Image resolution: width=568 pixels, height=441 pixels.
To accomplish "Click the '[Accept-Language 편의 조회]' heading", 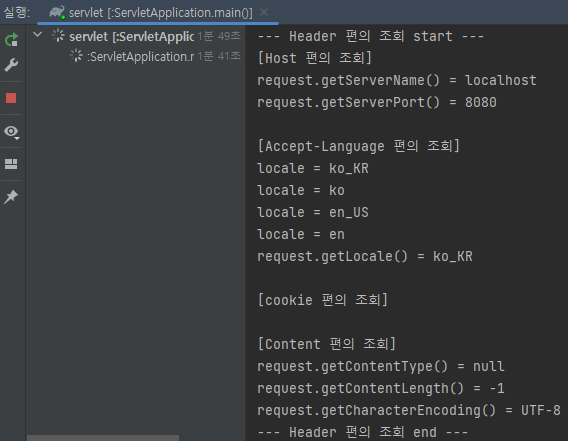I will (359, 146).
